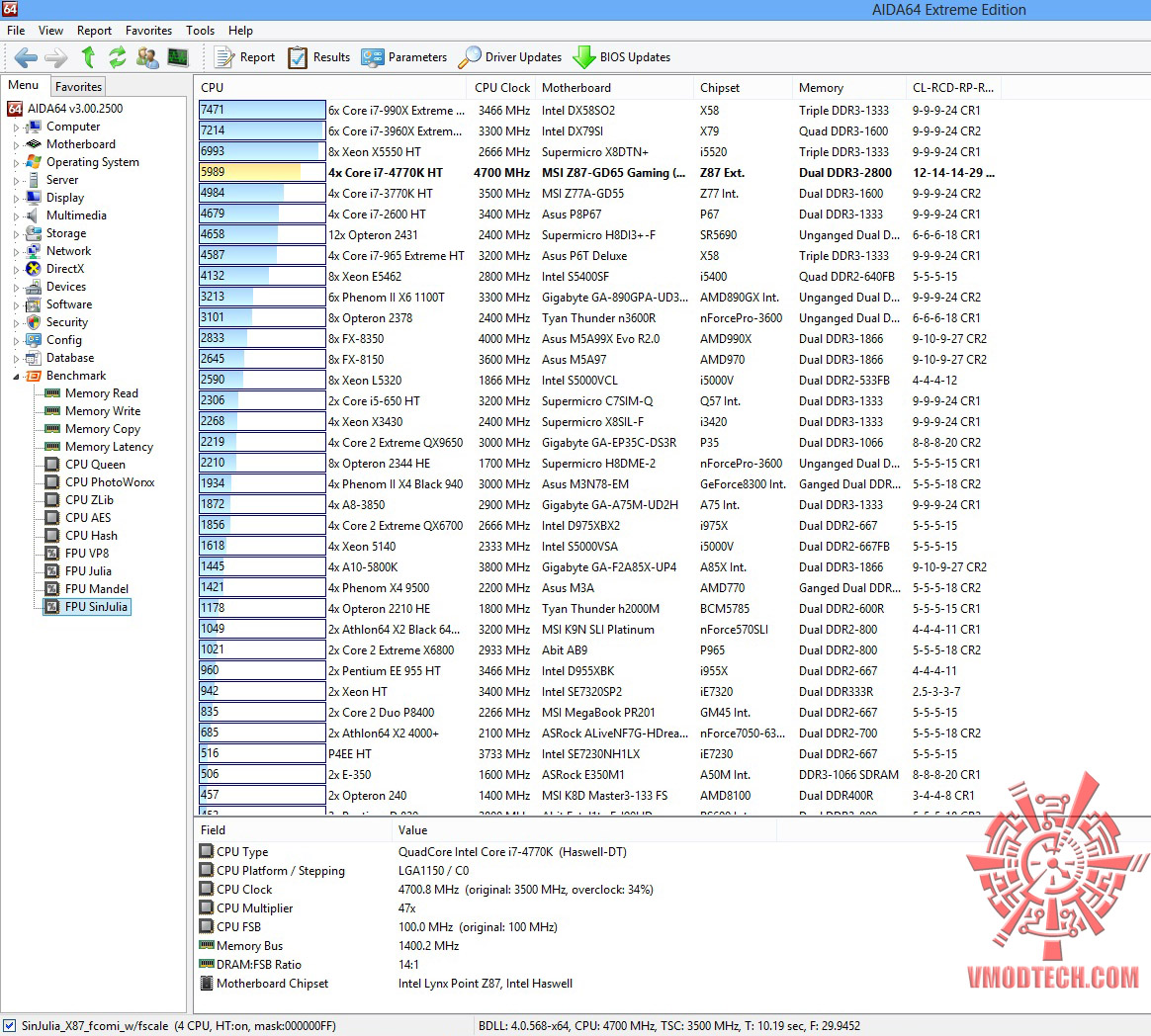Sort by the CL-RCD-RP-R... column header
Screen dimensions: 1151x1036
[953, 87]
